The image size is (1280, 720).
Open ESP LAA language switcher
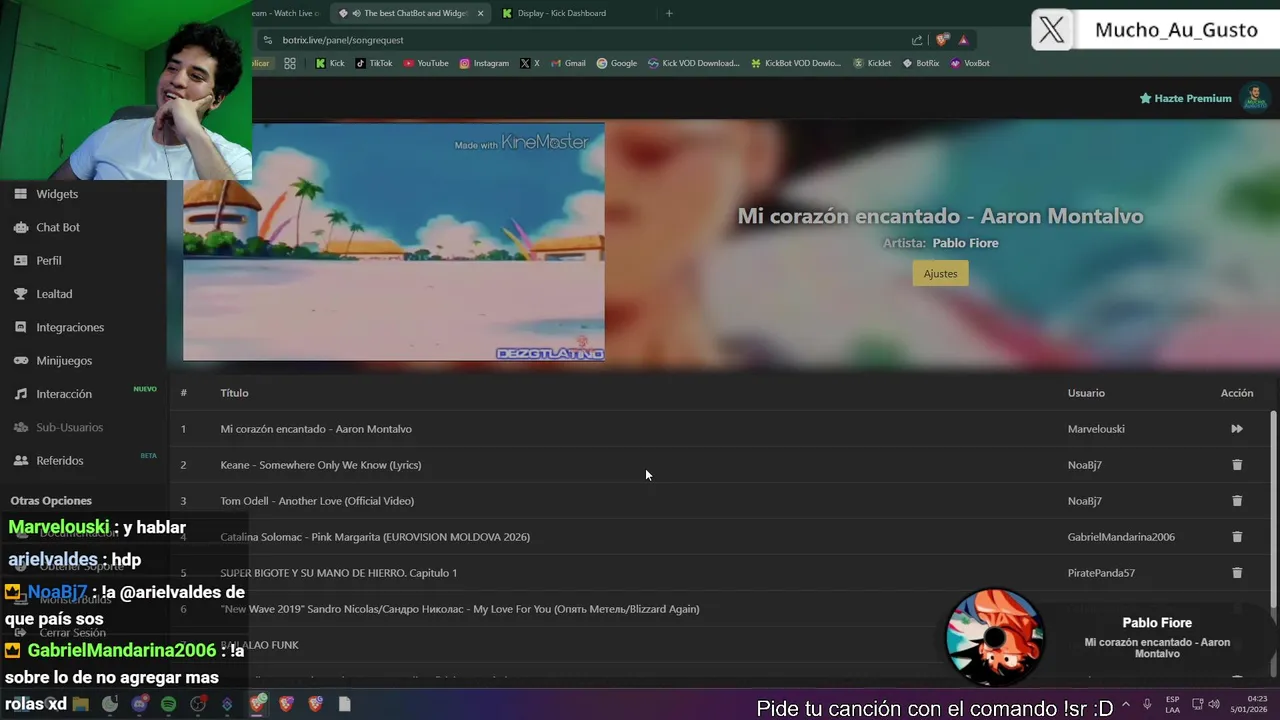tap(1173, 704)
